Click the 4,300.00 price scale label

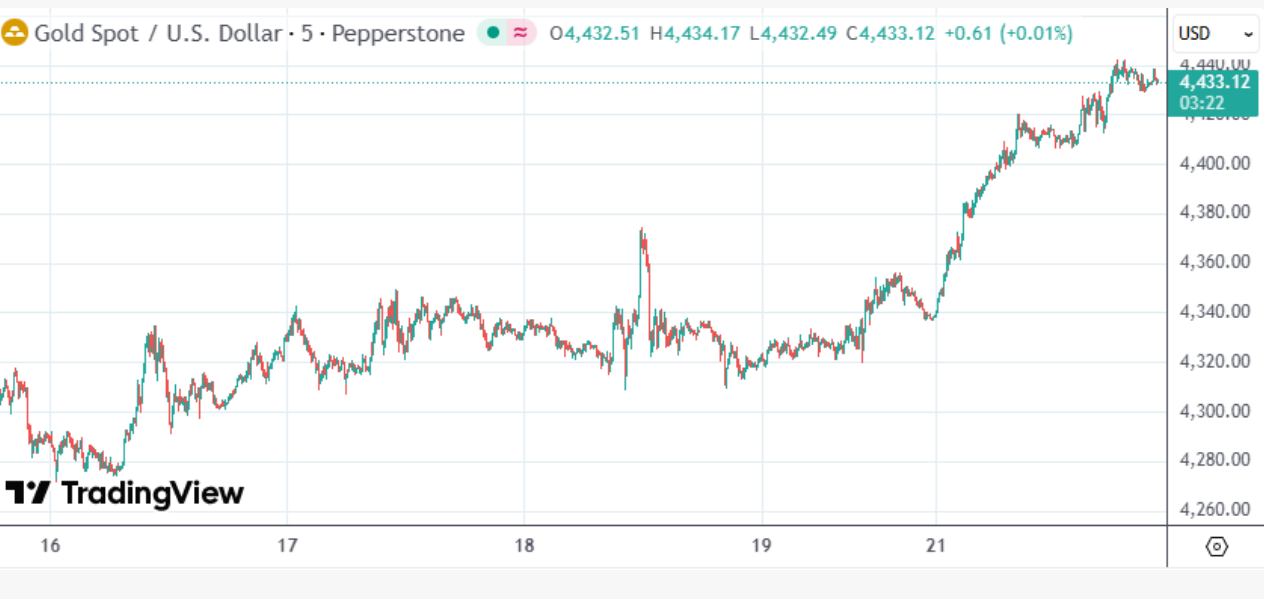click(1215, 411)
